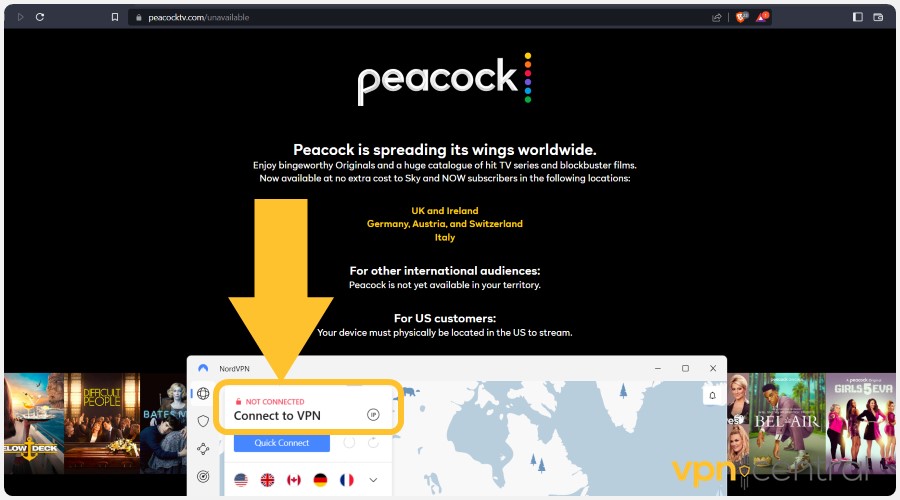Screen dimensions: 900x500
Task: Toggle the browser sidebar panel
Action: (858, 17)
